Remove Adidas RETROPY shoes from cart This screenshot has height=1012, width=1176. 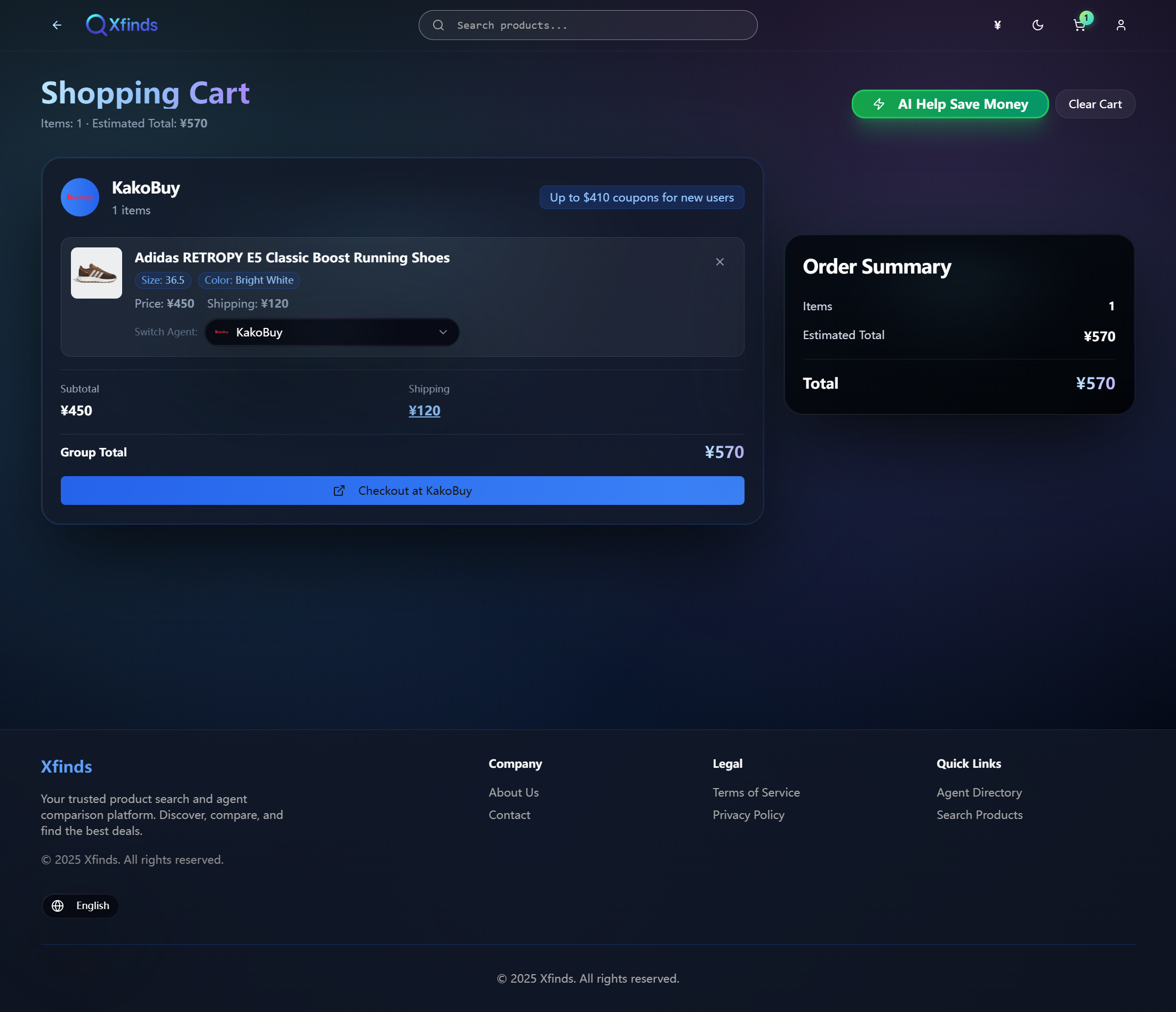[x=719, y=261]
